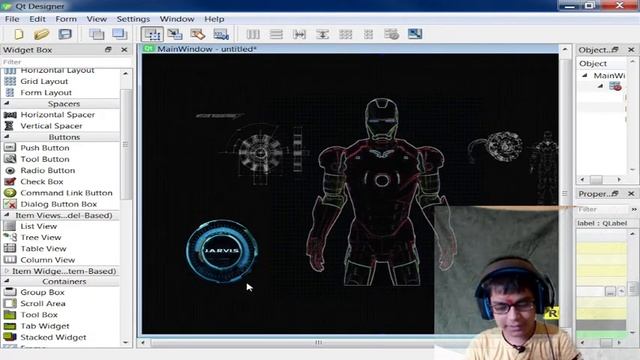Select Form Layout item
640x360 pixels.
[46, 93]
